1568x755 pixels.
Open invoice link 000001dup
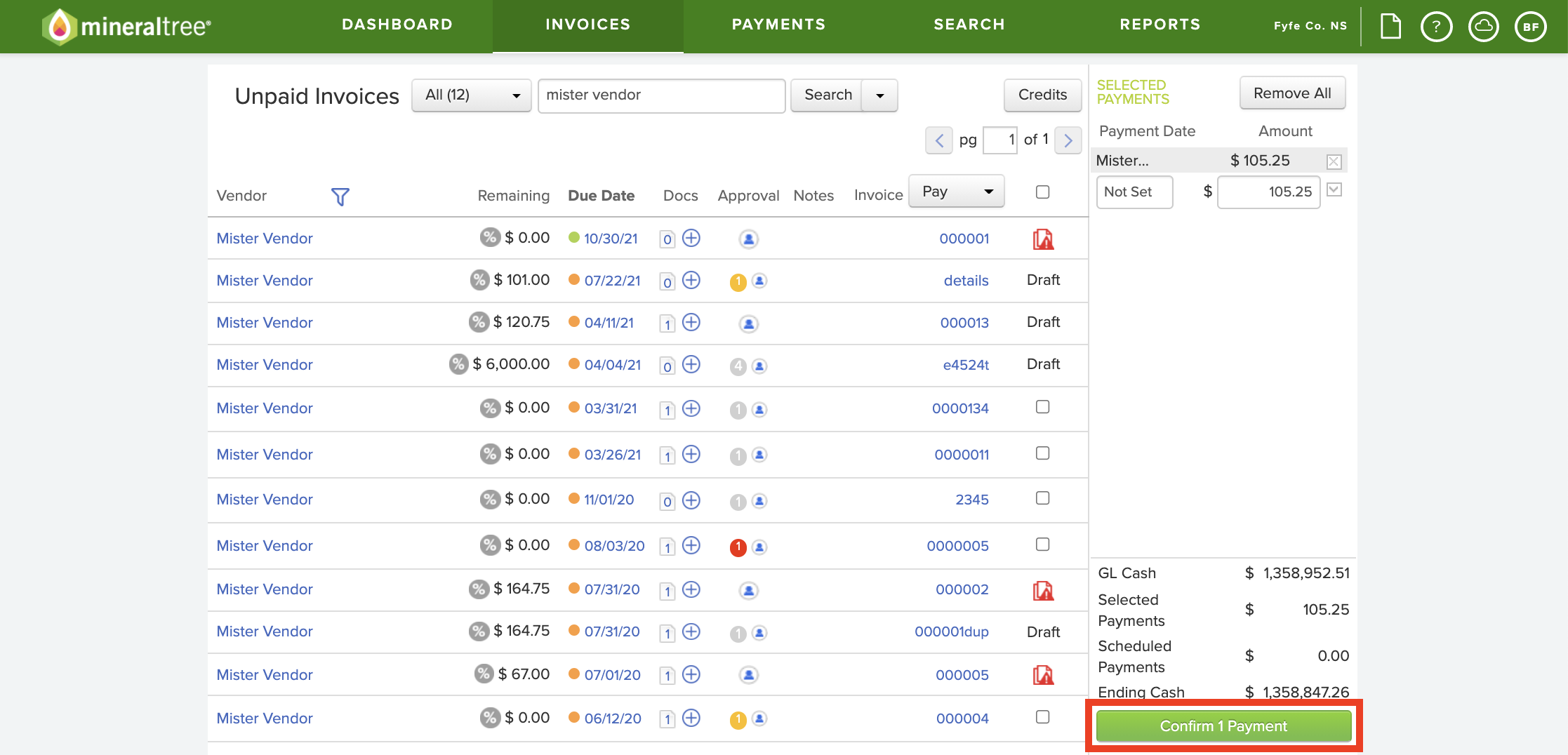[x=952, y=632]
